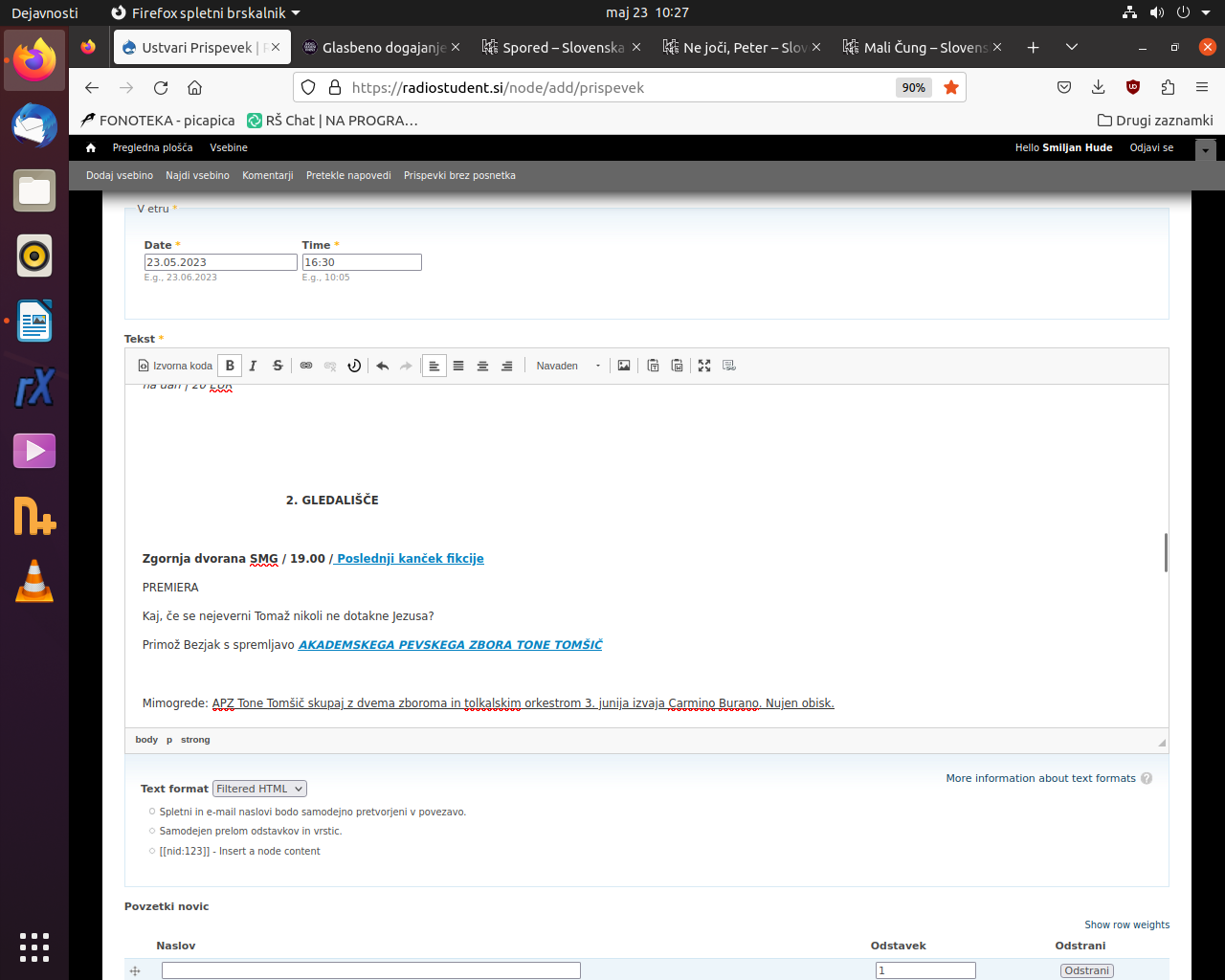Maximize the text editor
This screenshot has width=1225, height=980.
[x=704, y=366]
